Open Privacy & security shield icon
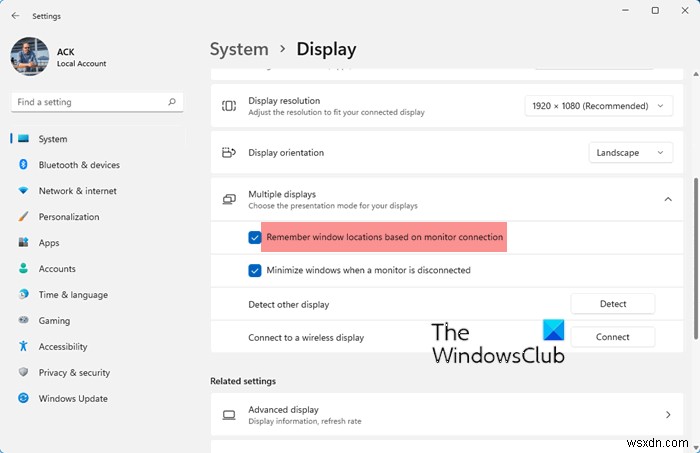700x453 pixels. click(x=23, y=372)
